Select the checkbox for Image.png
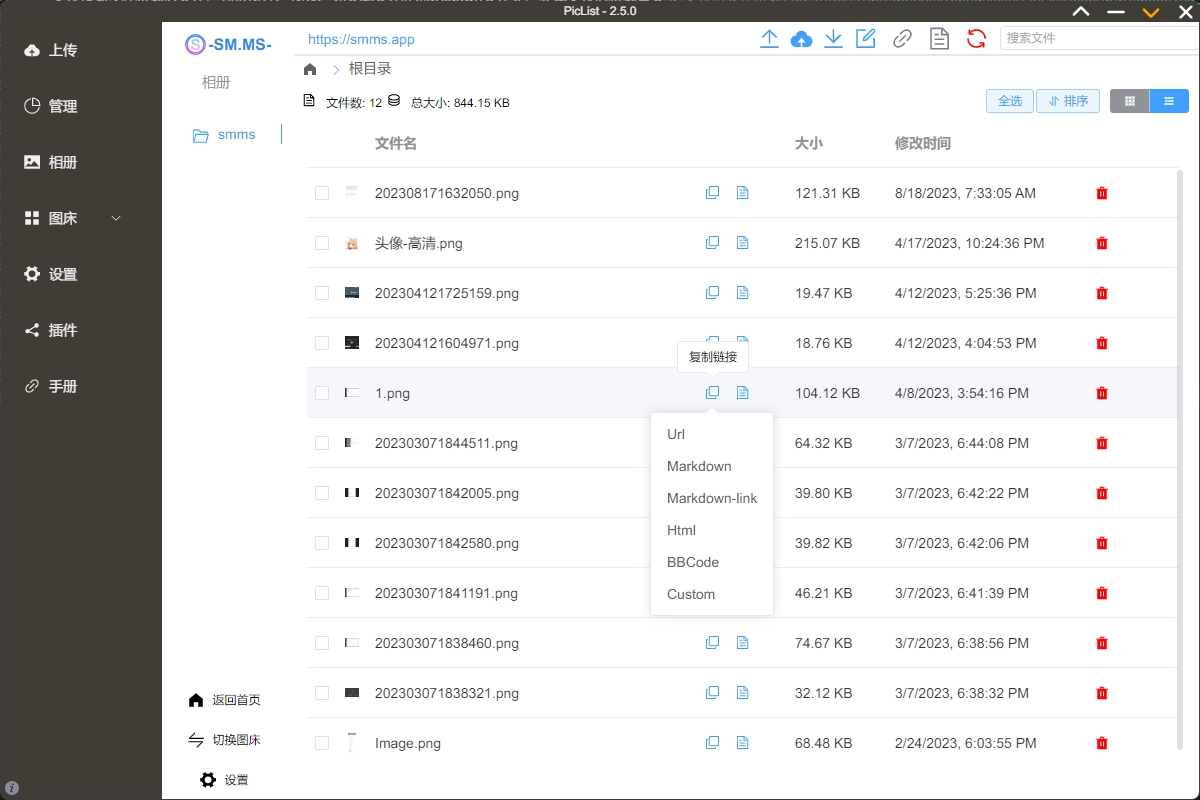 (321, 742)
